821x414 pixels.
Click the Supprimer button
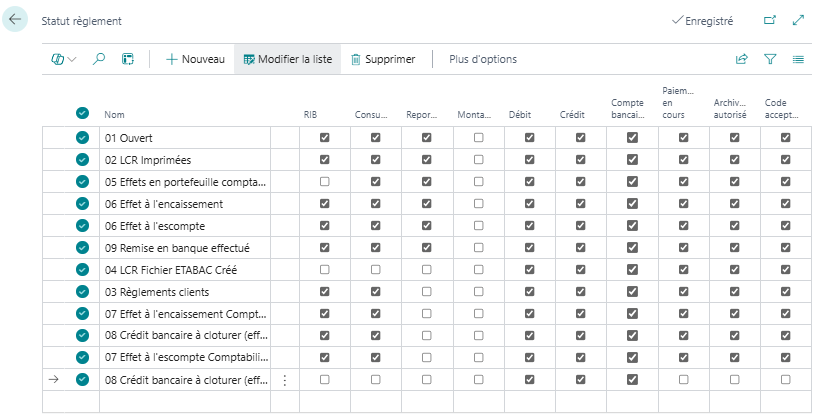381,59
